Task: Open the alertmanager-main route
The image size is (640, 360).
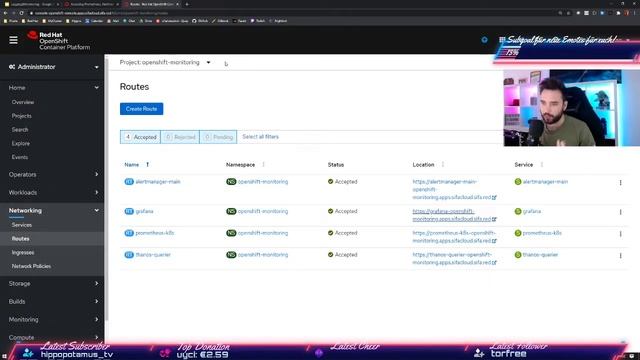Action: coord(158,182)
